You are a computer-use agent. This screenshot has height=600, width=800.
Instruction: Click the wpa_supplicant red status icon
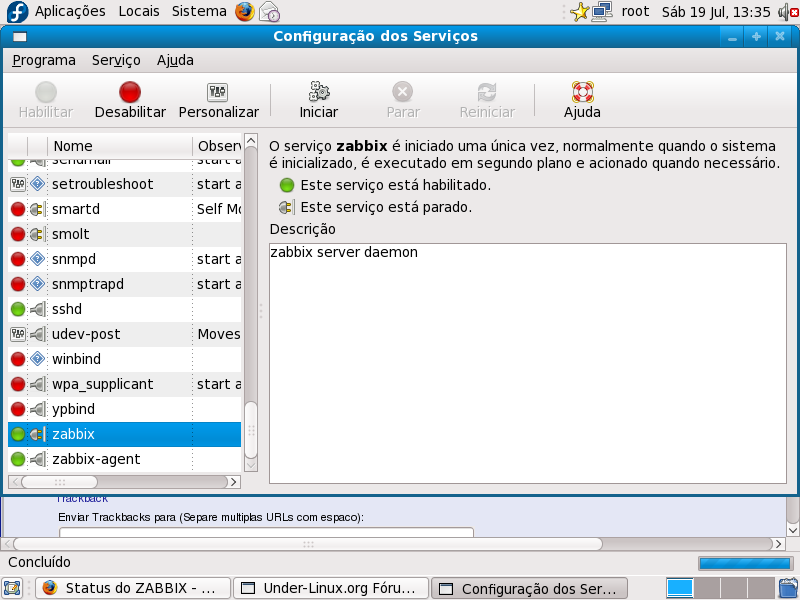pyautogui.click(x=18, y=384)
